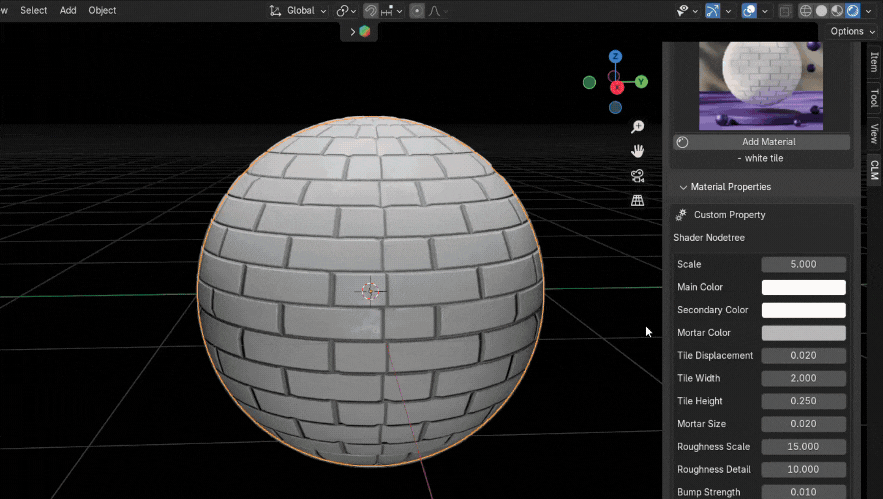Open the Options dropdown
This screenshot has height=499, width=883.
(x=851, y=31)
